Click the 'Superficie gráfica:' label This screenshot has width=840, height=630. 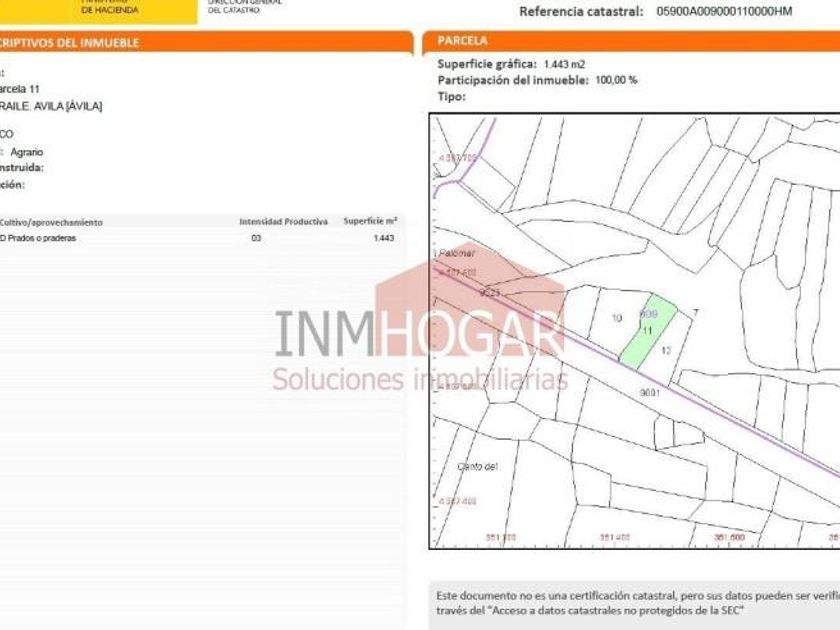click(x=486, y=64)
